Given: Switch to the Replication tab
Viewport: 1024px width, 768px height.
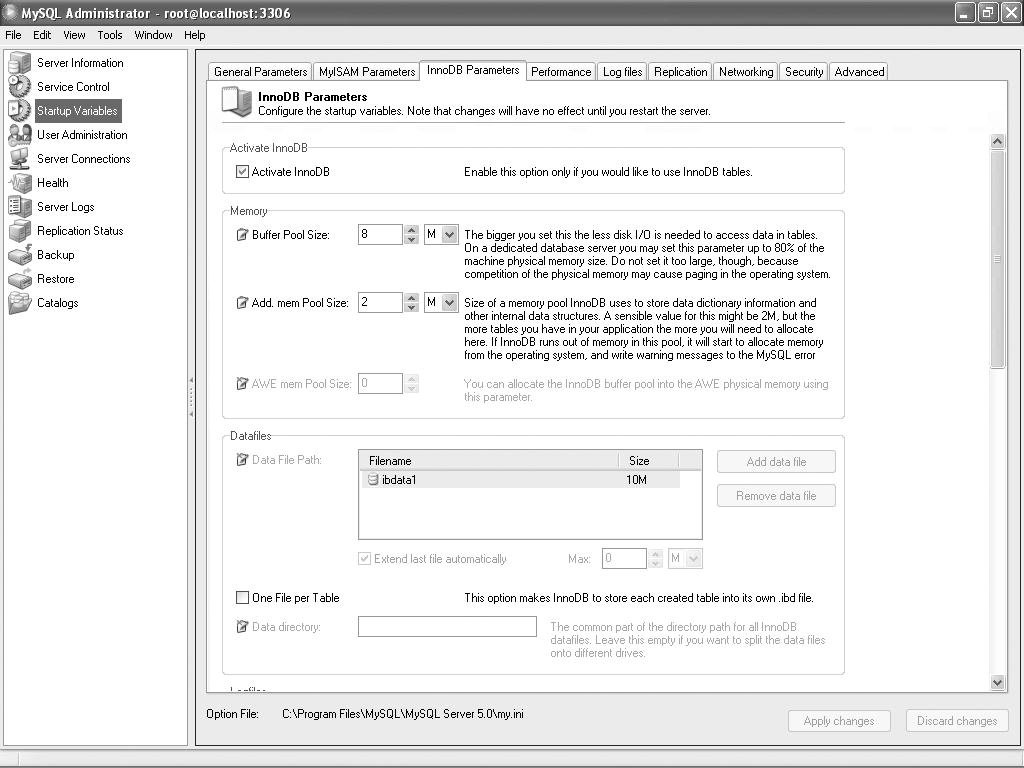Looking at the screenshot, I should pyautogui.click(x=680, y=72).
